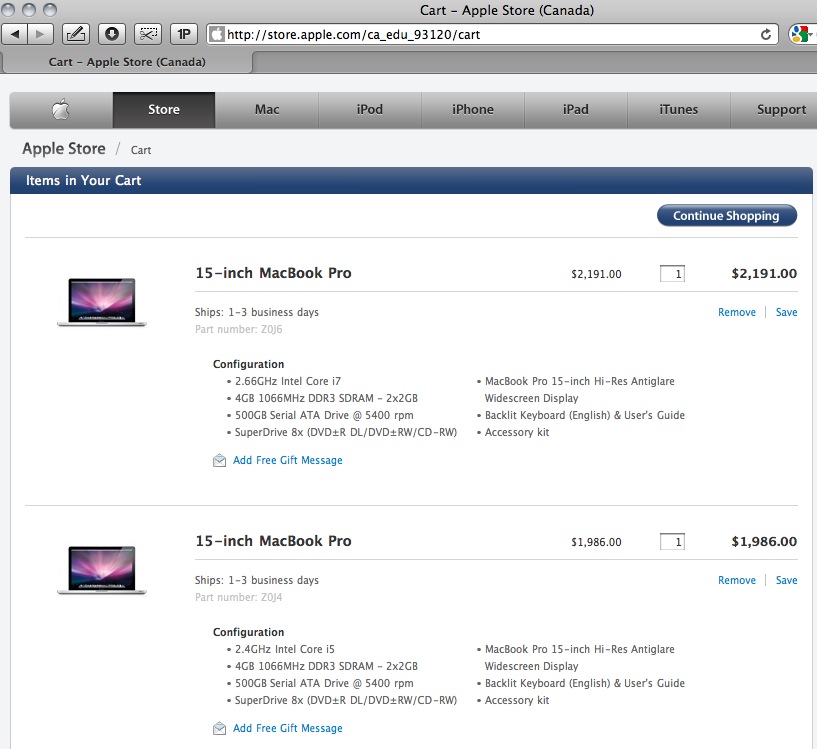The height and width of the screenshot is (749, 817).
Task: Open the 1P password manager button
Action: pos(184,34)
